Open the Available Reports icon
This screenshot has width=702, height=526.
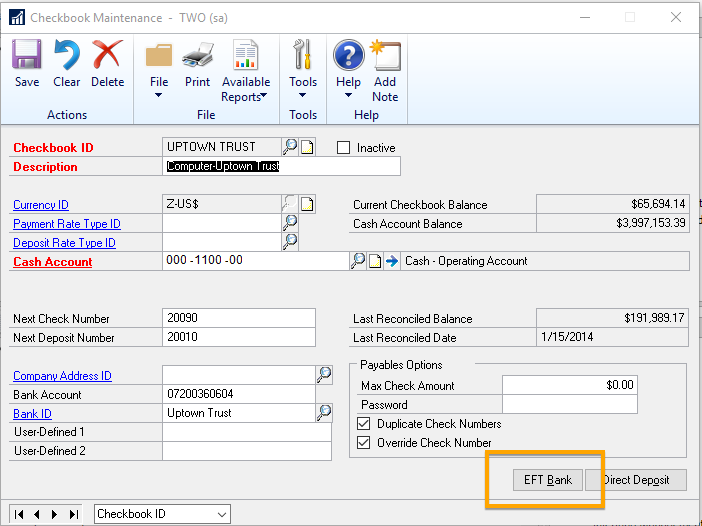(x=245, y=55)
